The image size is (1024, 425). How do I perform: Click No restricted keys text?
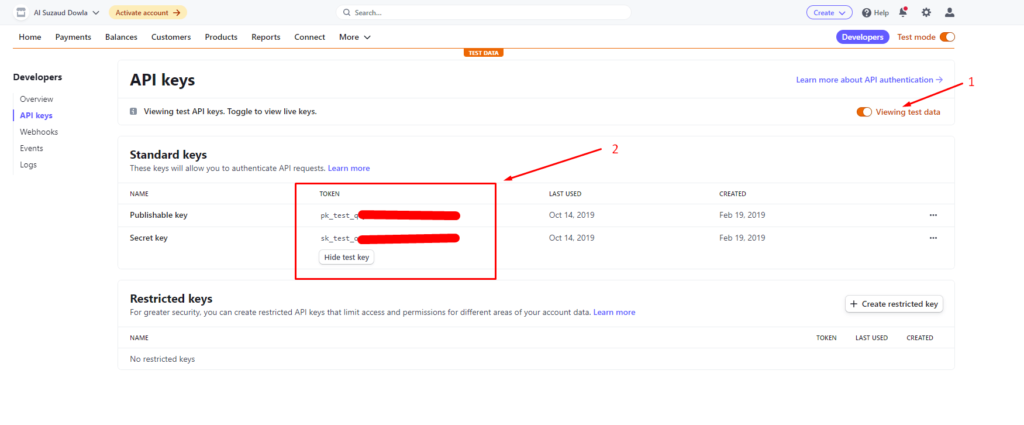point(162,359)
